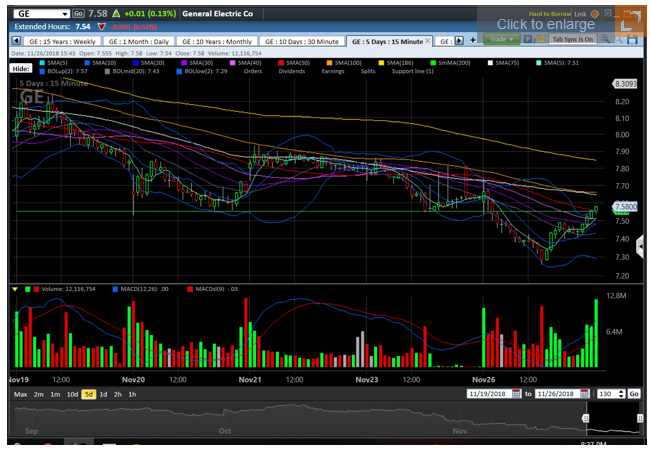Image resolution: width=651 pixels, height=452 pixels.
Task: Click the orange SMA(100) color swatch
Action: (x=329, y=63)
